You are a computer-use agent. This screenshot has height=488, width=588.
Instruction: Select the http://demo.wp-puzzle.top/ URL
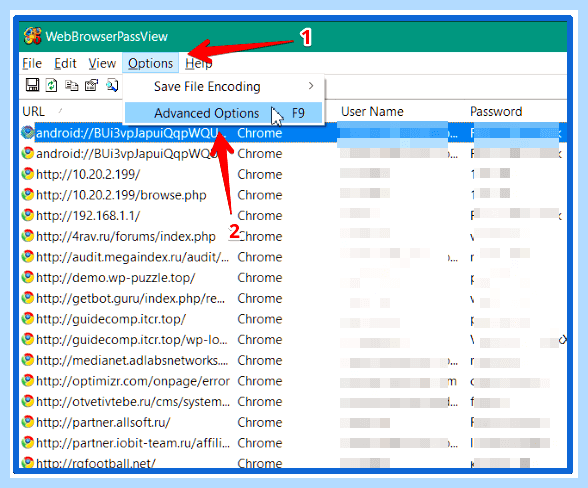pyautogui.click(x=116, y=277)
